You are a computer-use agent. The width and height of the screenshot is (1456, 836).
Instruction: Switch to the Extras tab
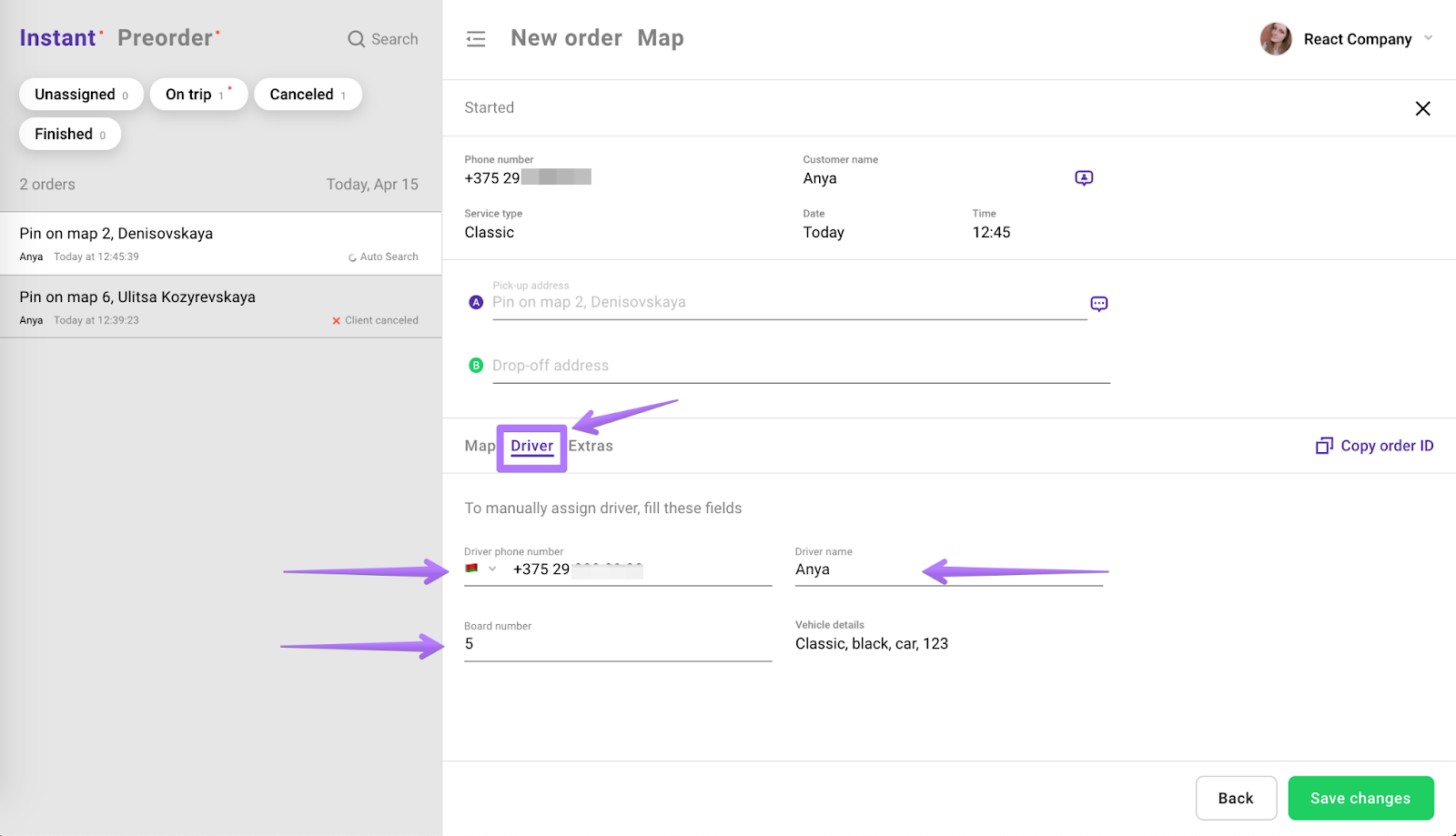[x=591, y=446]
